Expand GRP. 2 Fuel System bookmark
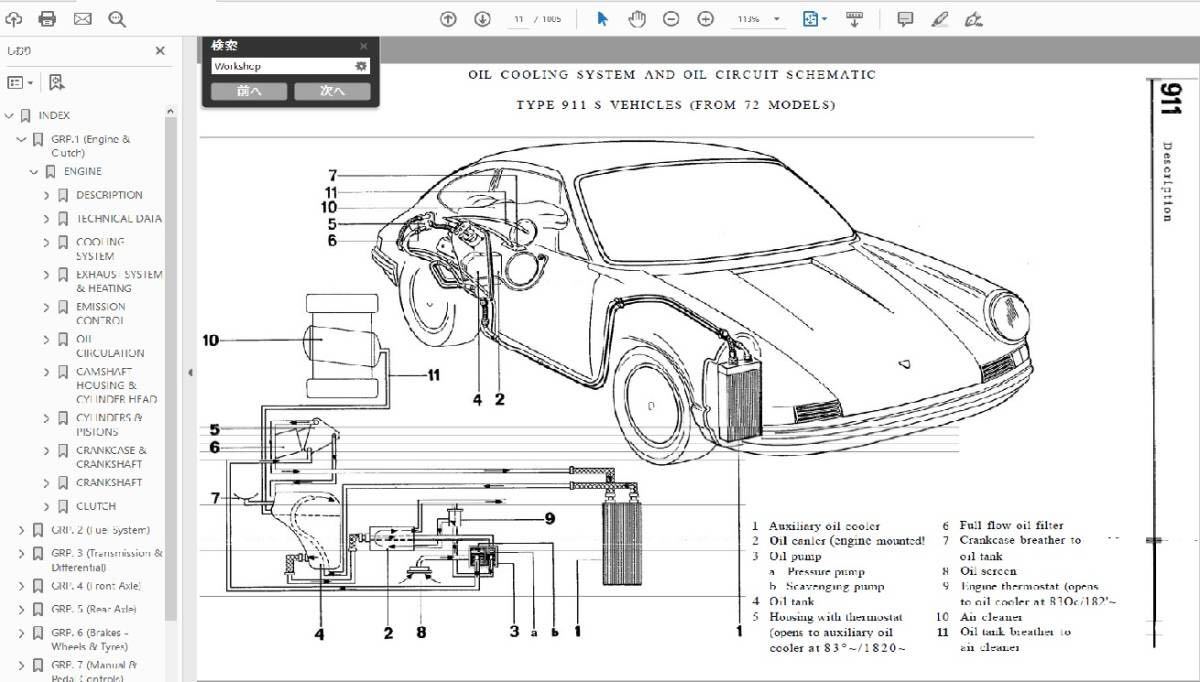 [21, 530]
